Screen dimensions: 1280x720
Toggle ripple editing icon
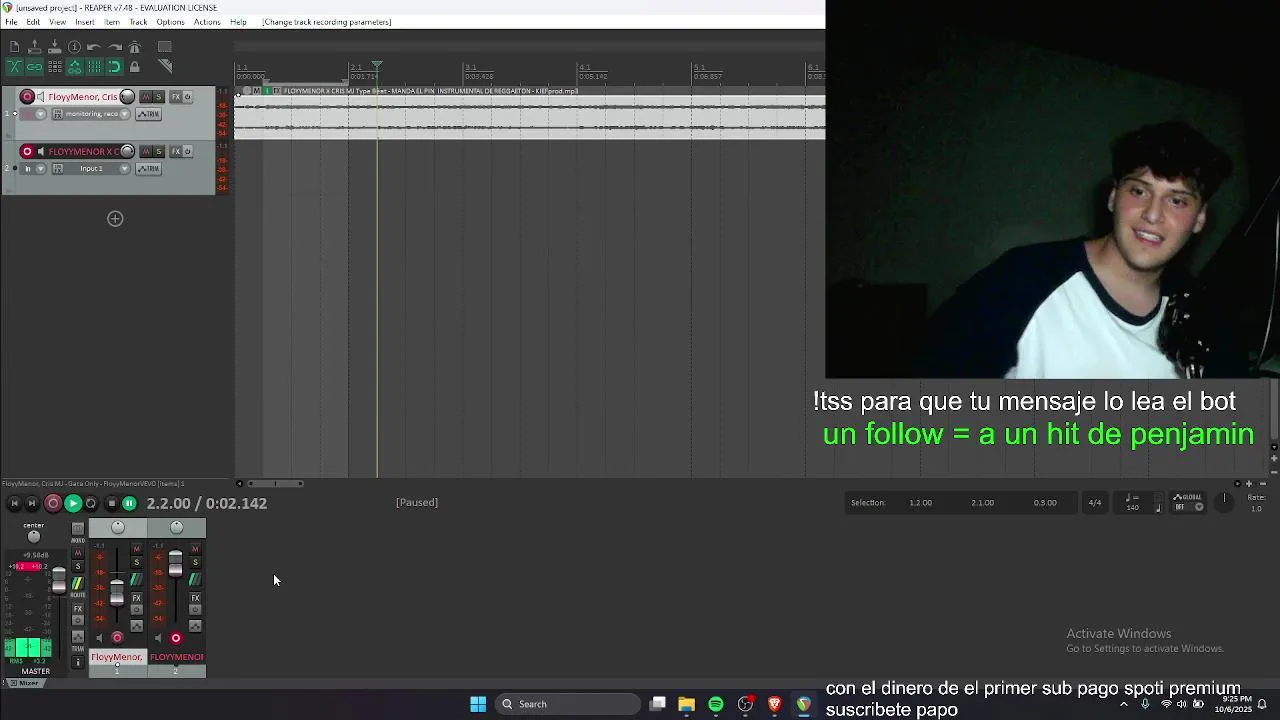point(54,67)
